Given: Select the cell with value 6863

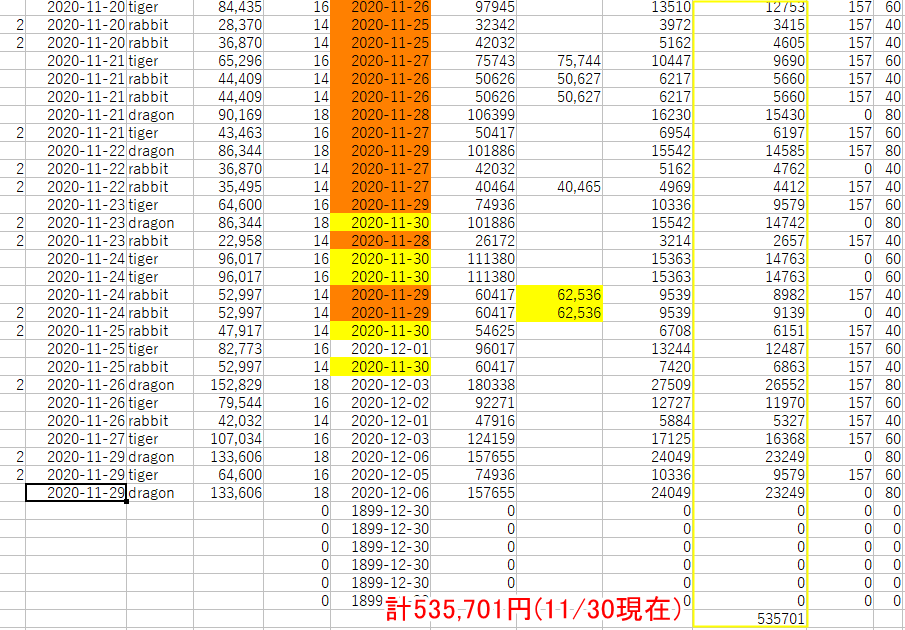Looking at the screenshot, I should [750, 367].
